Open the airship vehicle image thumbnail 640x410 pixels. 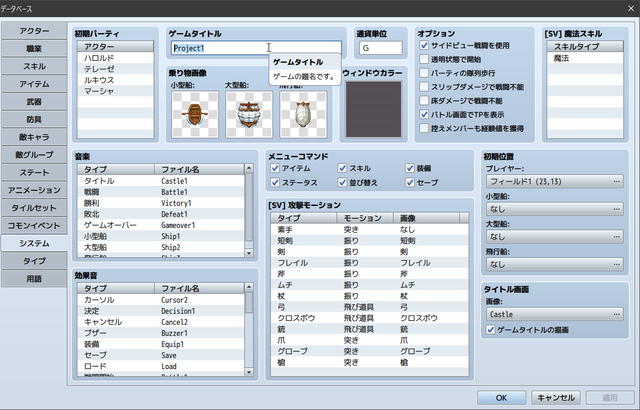[303, 115]
